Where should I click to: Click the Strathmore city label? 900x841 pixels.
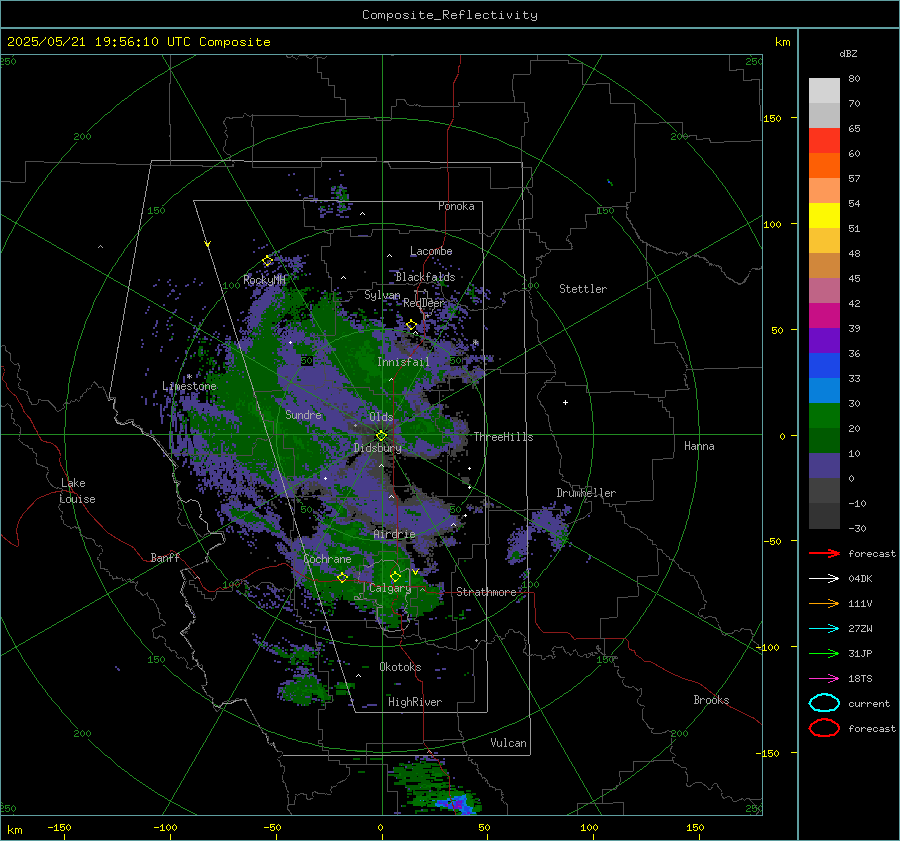tap(486, 592)
